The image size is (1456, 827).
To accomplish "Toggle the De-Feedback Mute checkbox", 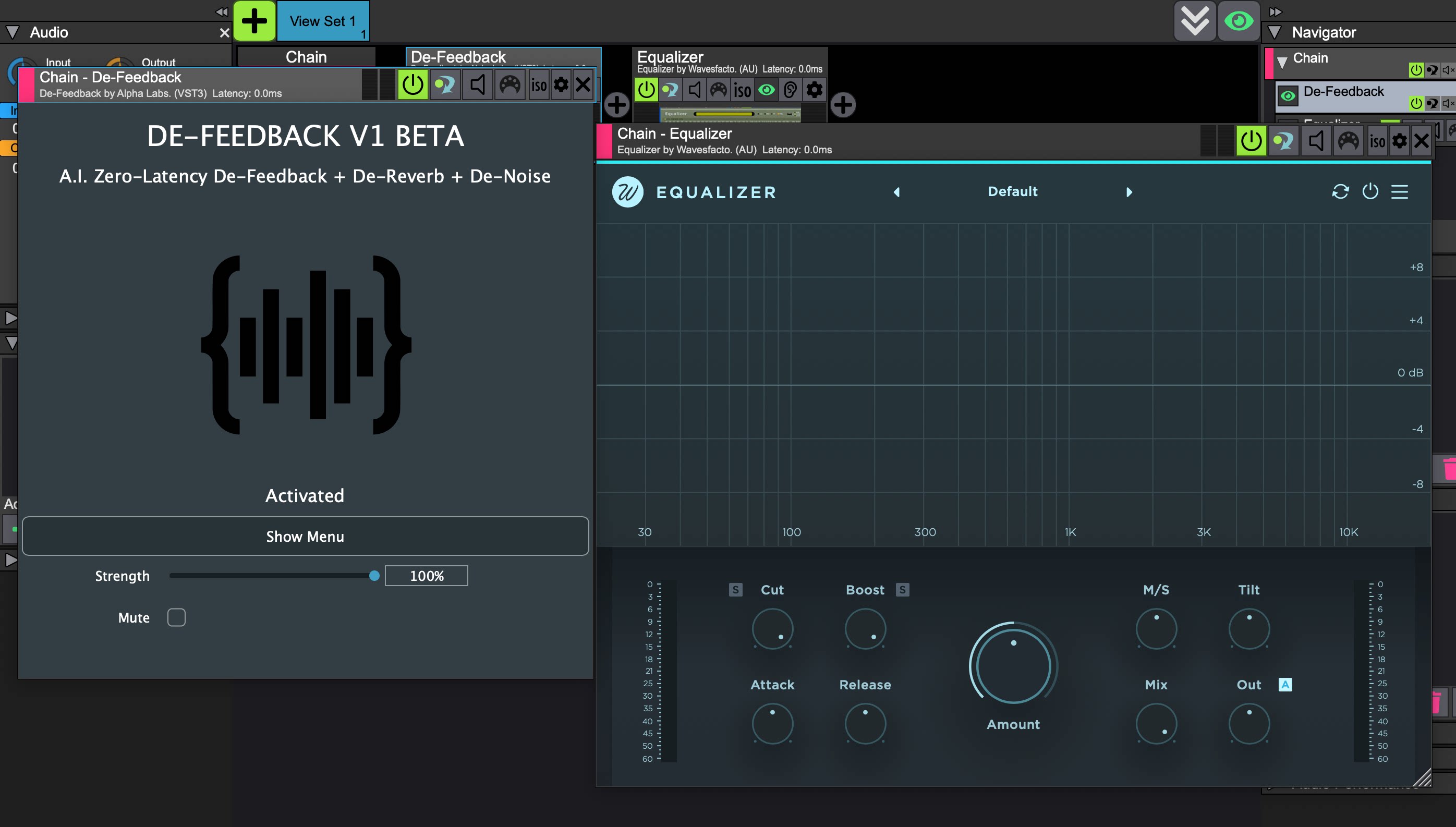I will pos(177,617).
